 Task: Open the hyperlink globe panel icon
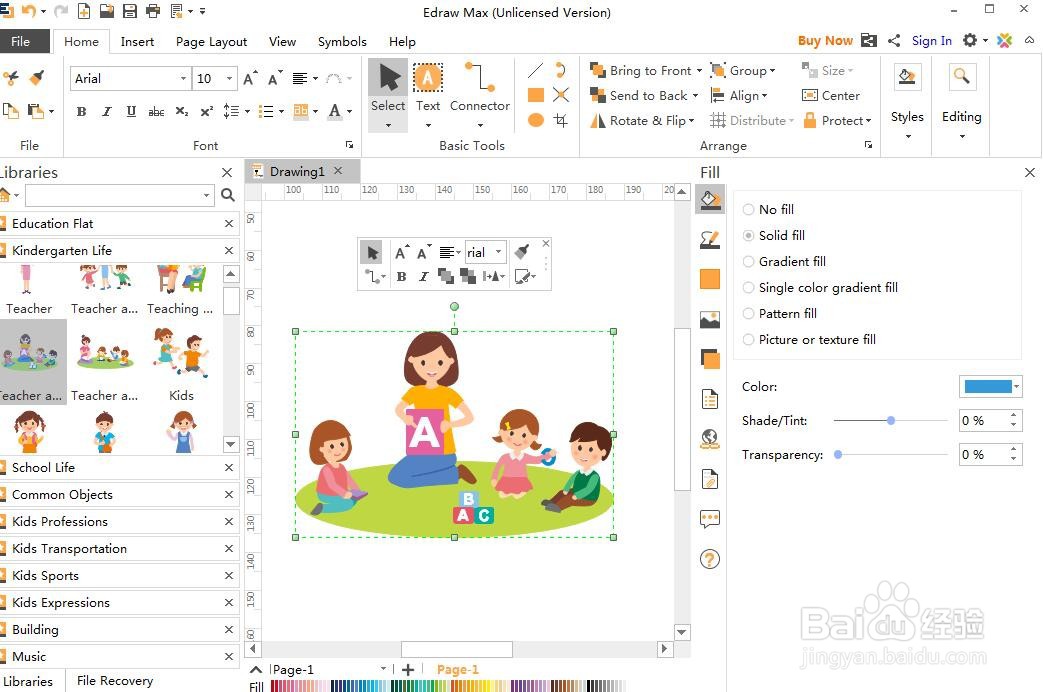click(710, 439)
